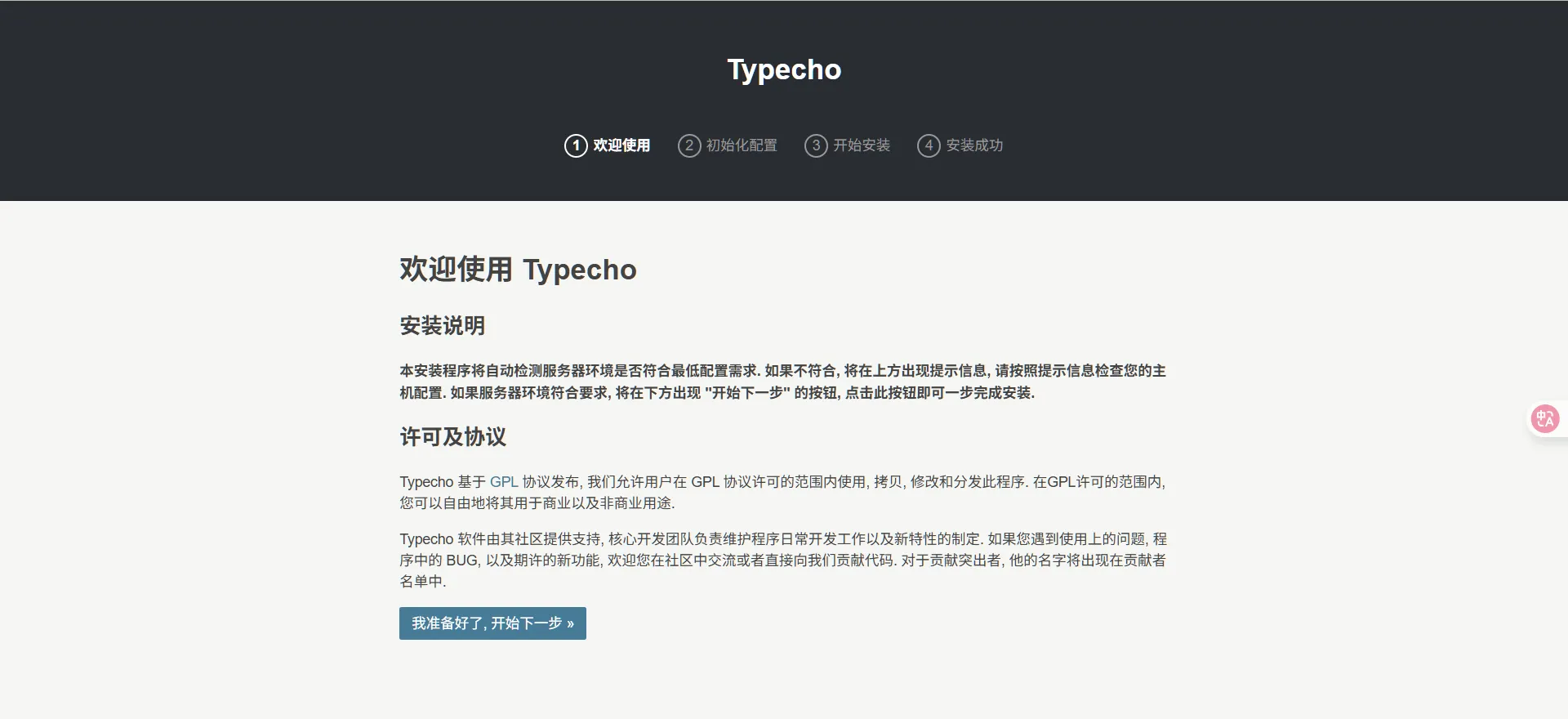1568x719 pixels.
Task: Click the step 1 circle number icon
Action: 576,145
